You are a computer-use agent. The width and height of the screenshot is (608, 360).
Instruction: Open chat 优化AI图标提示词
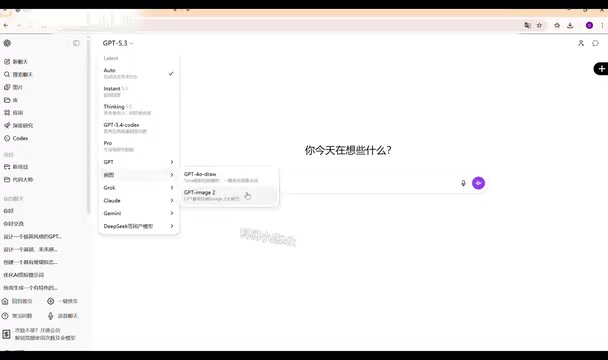click(x=24, y=275)
